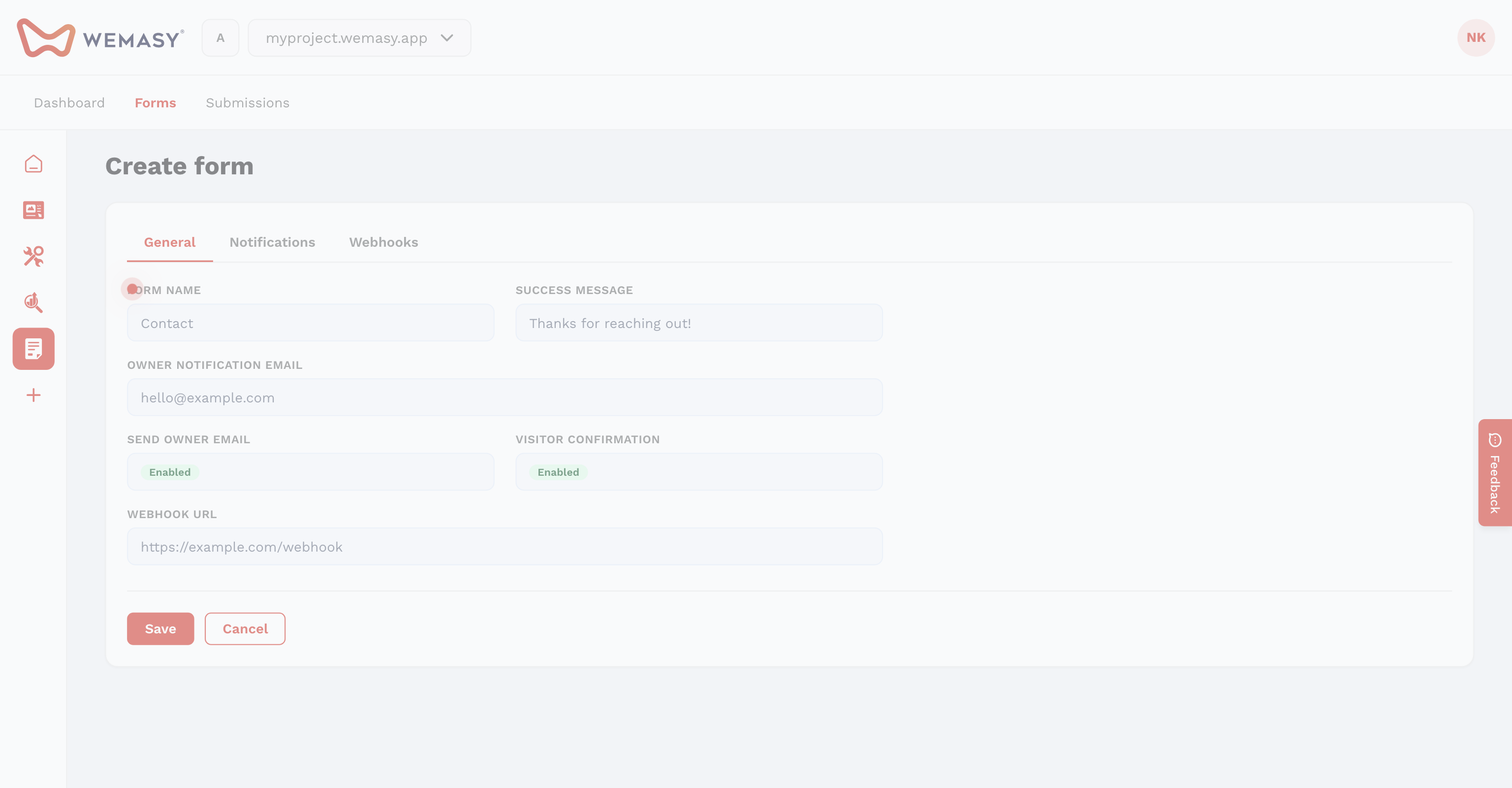Toggle the Send Owner Email Enabled badge
The image size is (1512, 788).
point(170,472)
